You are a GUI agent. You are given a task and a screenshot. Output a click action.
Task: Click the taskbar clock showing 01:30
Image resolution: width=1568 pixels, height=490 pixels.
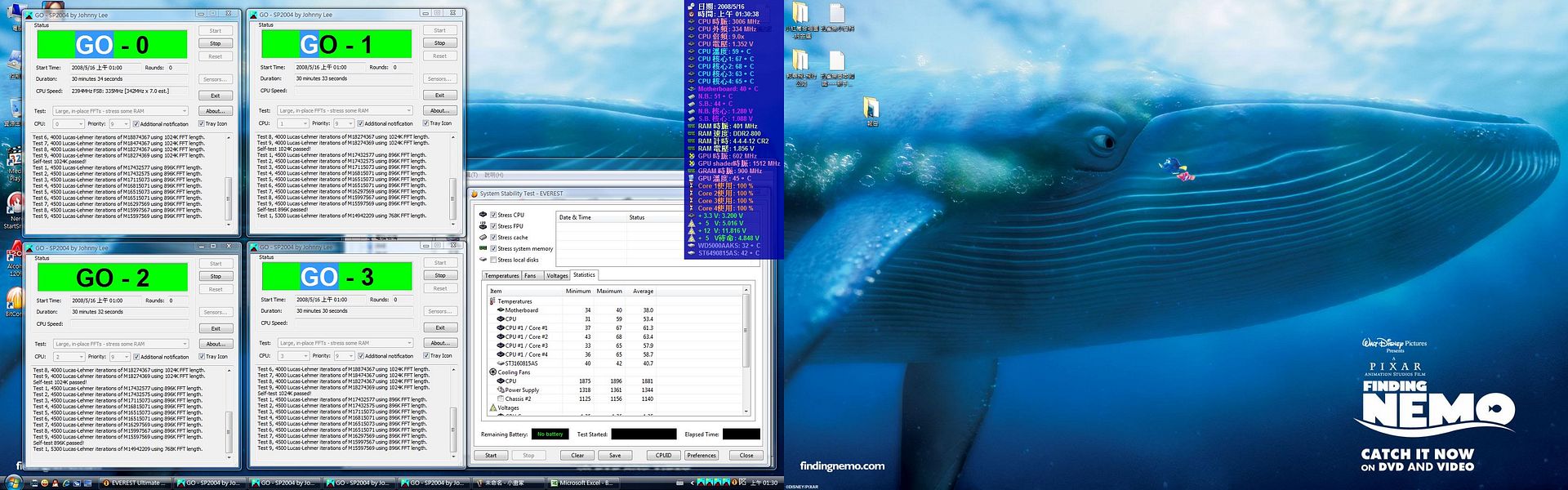(x=764, y=483)
